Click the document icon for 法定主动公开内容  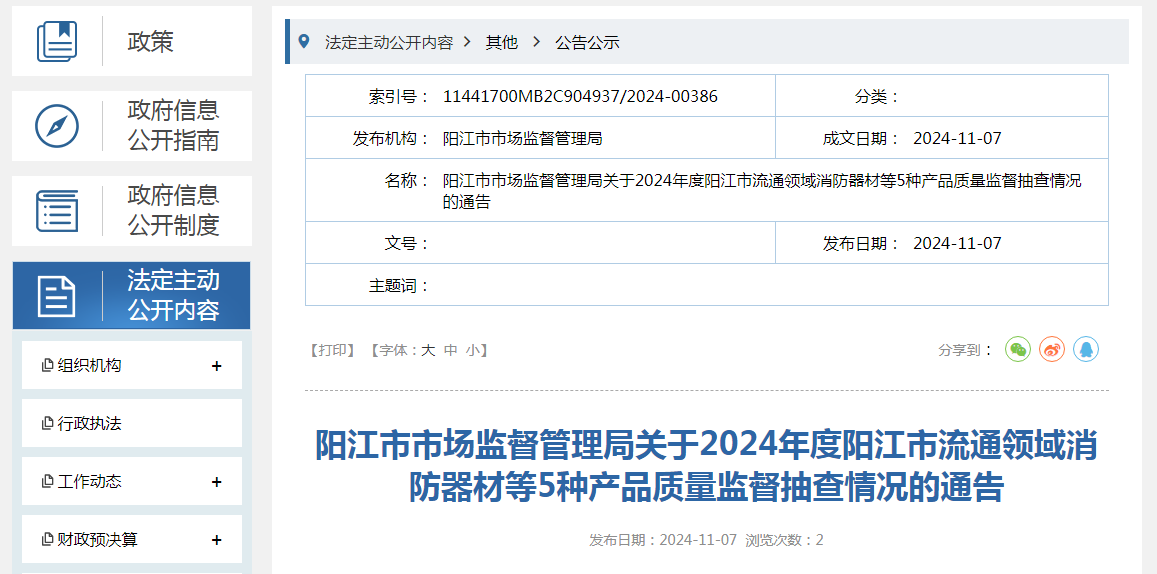[57, 296]
